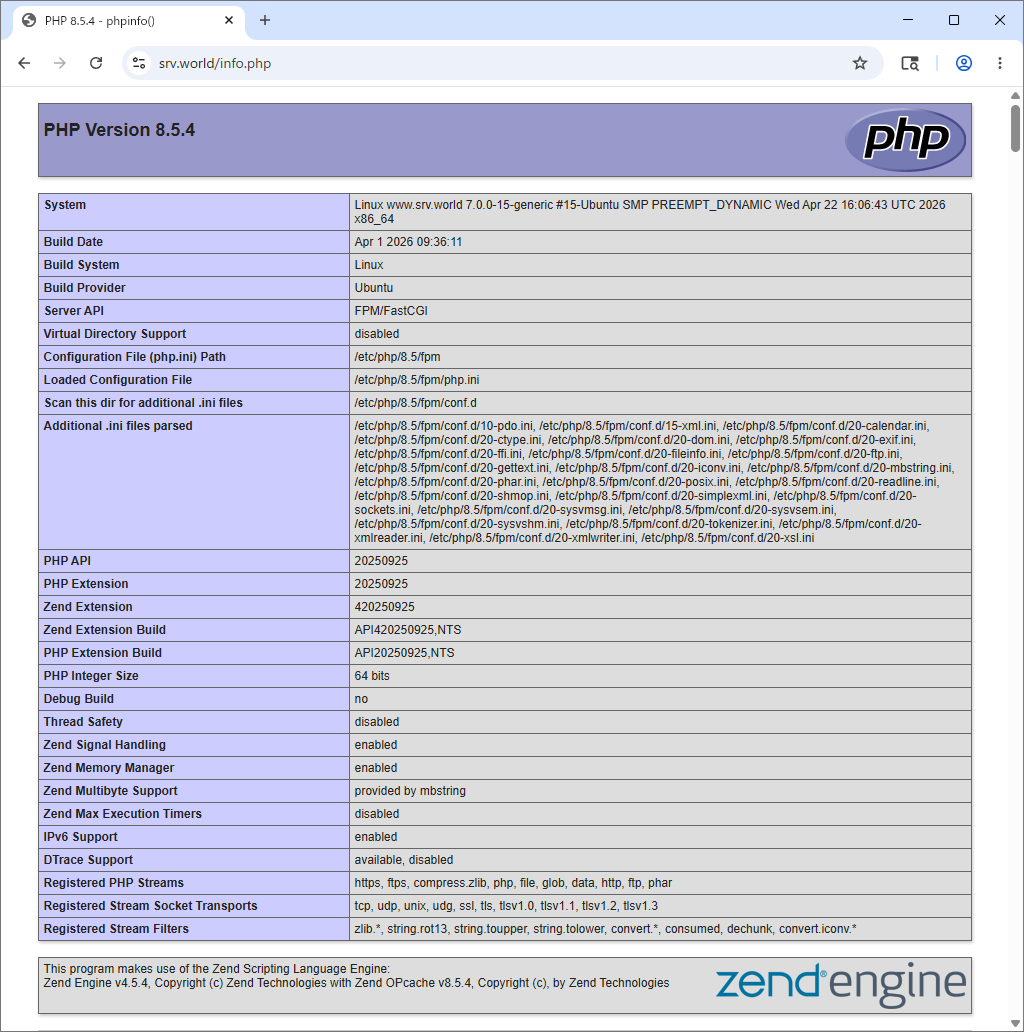Click the scrollbar down arrow
The width and height of the screenshot is (1024, 1032).
click(1015, 1024)
